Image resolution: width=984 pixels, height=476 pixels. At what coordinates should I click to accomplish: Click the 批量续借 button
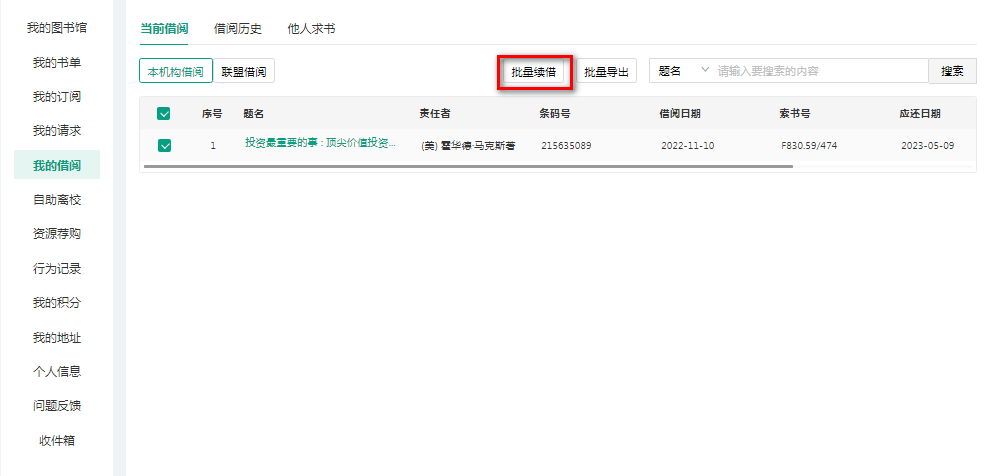(x=533, y=72)
